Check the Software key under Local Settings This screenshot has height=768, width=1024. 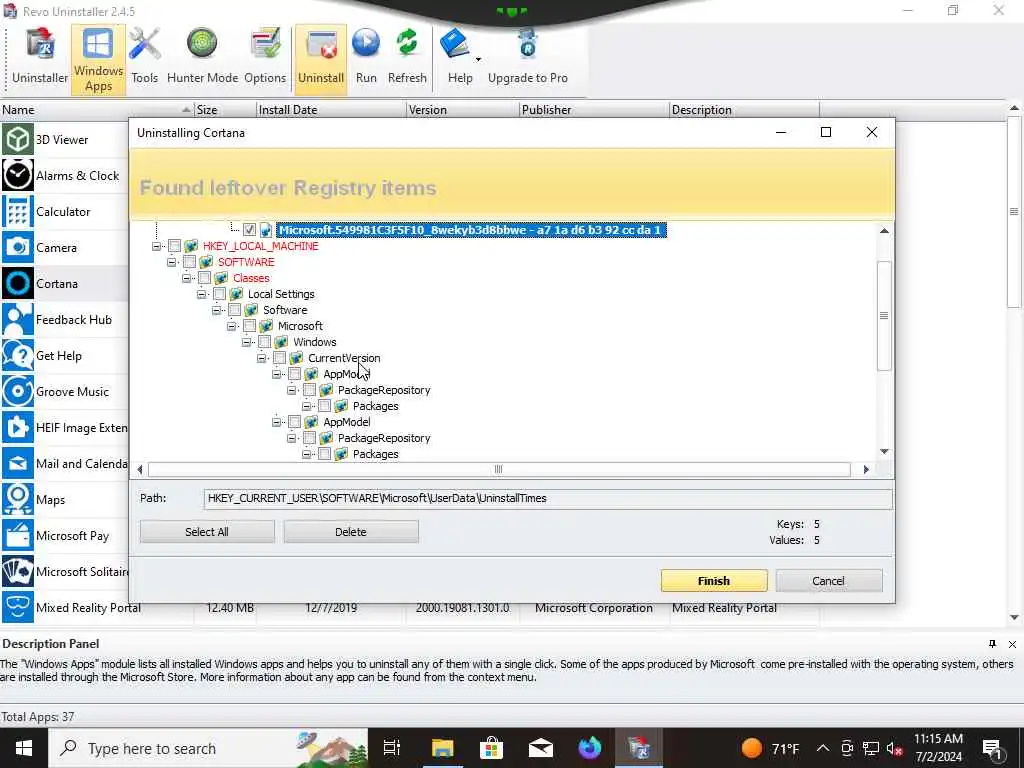point(234,310)
